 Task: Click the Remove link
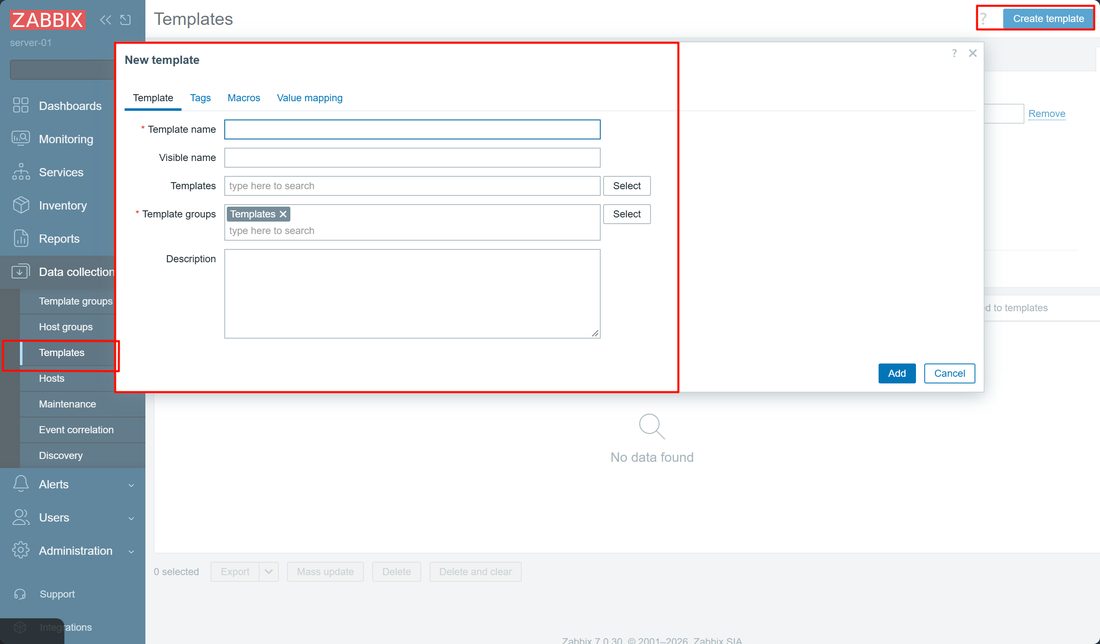(x=1047, y=114)
